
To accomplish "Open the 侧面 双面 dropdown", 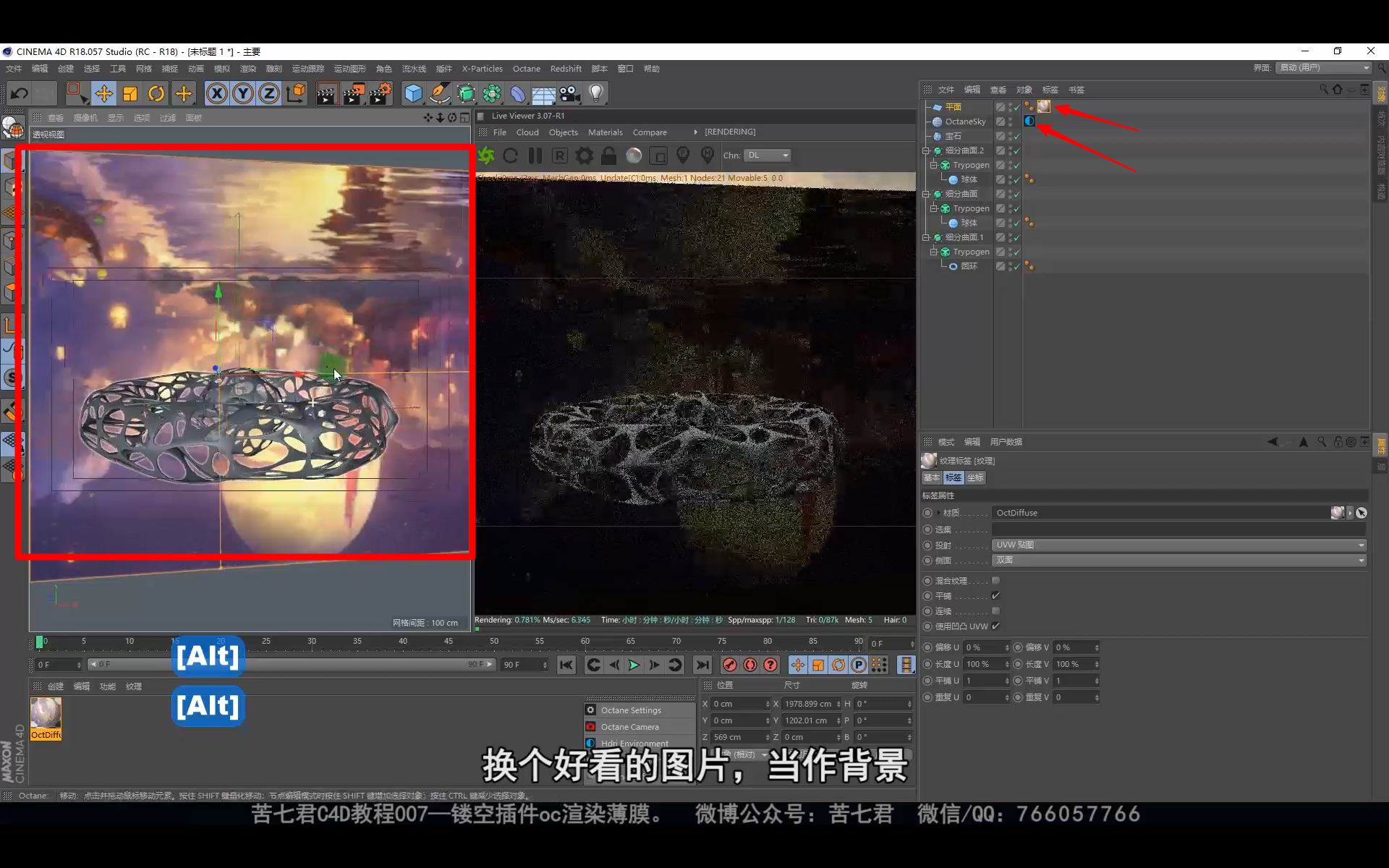I will tap(1179, 560).
